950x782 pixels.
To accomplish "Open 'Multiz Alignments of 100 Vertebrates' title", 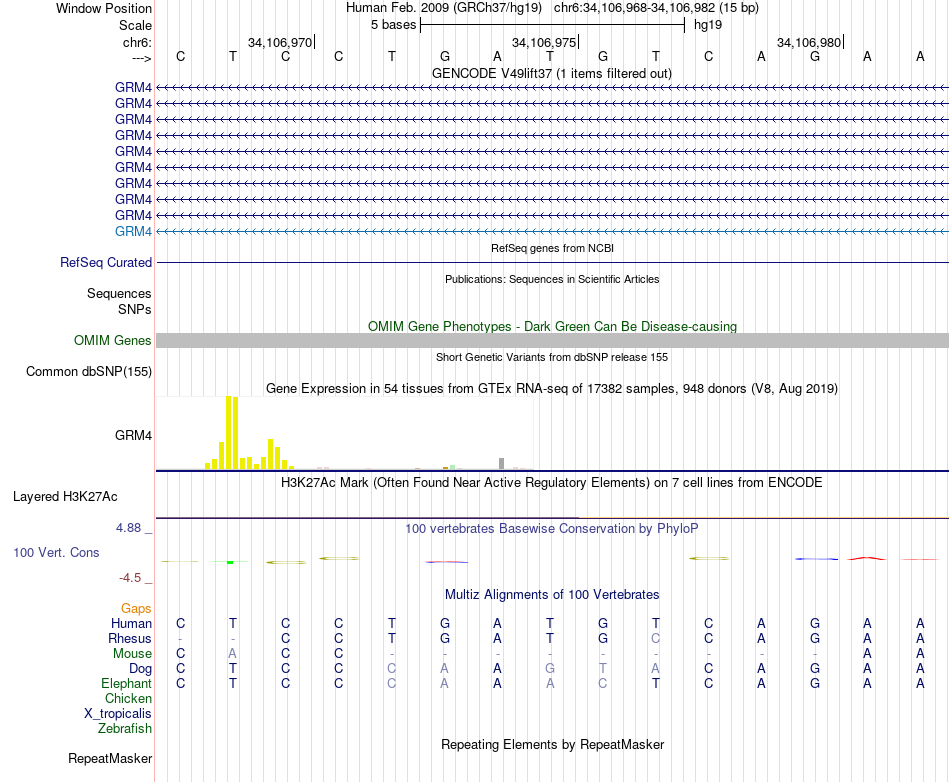I will coord(552,595).
